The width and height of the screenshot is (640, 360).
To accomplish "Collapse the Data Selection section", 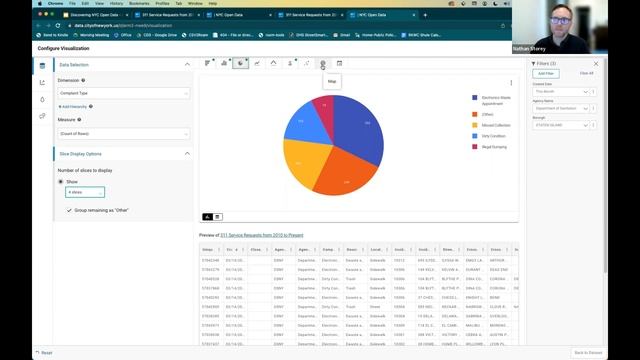I will (187, 64).
